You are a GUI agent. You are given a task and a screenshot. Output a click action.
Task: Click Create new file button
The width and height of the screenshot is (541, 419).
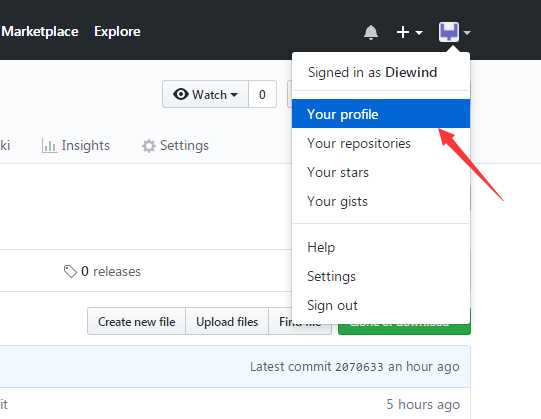point(137,322)
